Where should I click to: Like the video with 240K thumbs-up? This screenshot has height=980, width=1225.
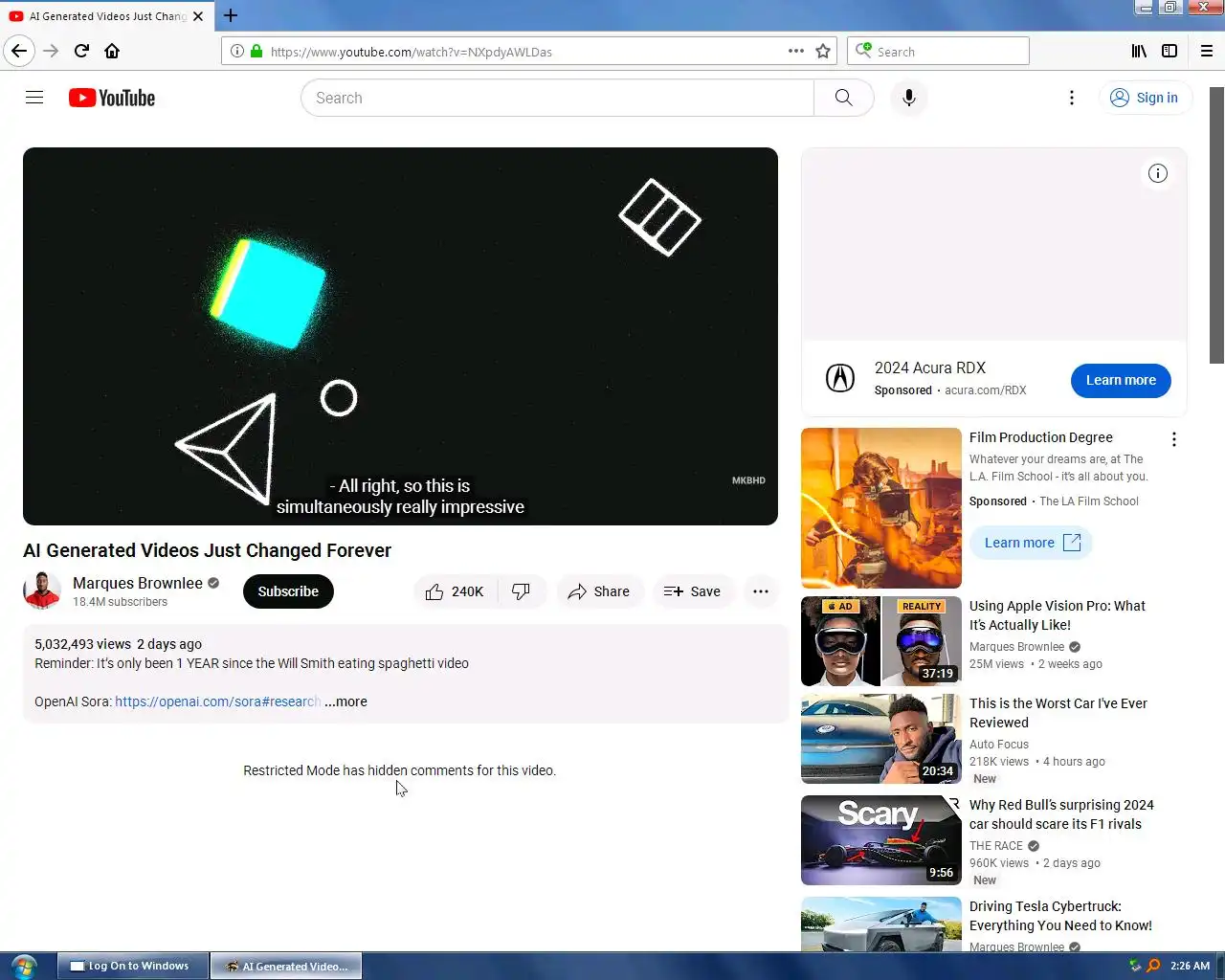[456, 591]
